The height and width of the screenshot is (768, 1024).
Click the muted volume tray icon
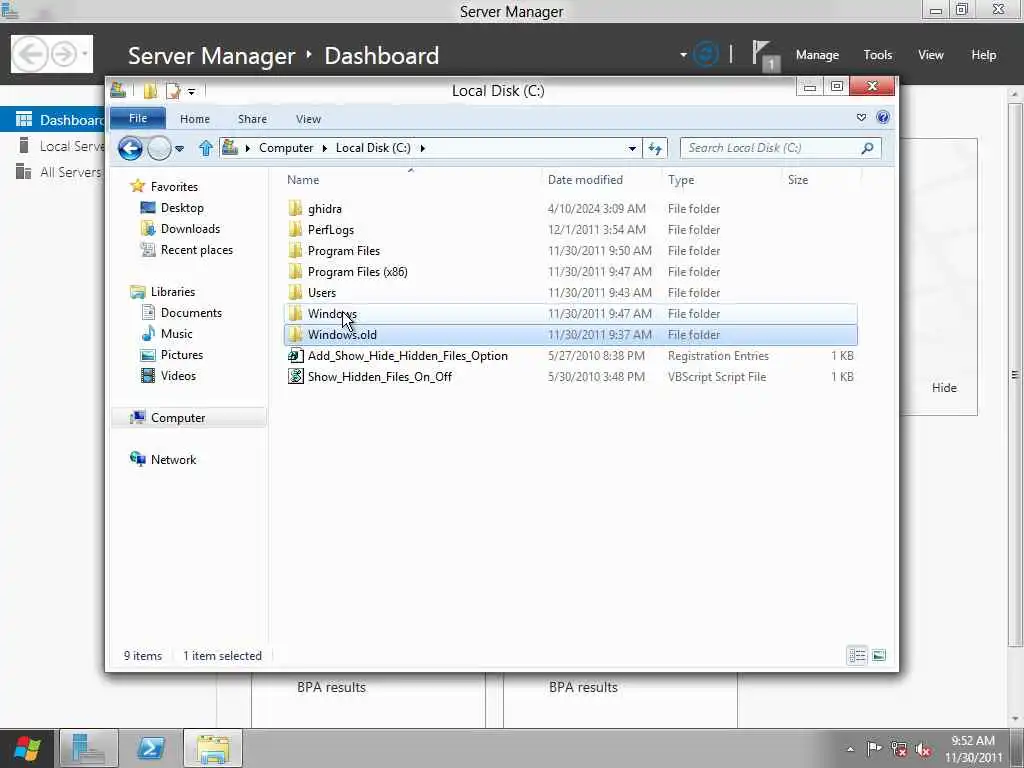(923, 749)
